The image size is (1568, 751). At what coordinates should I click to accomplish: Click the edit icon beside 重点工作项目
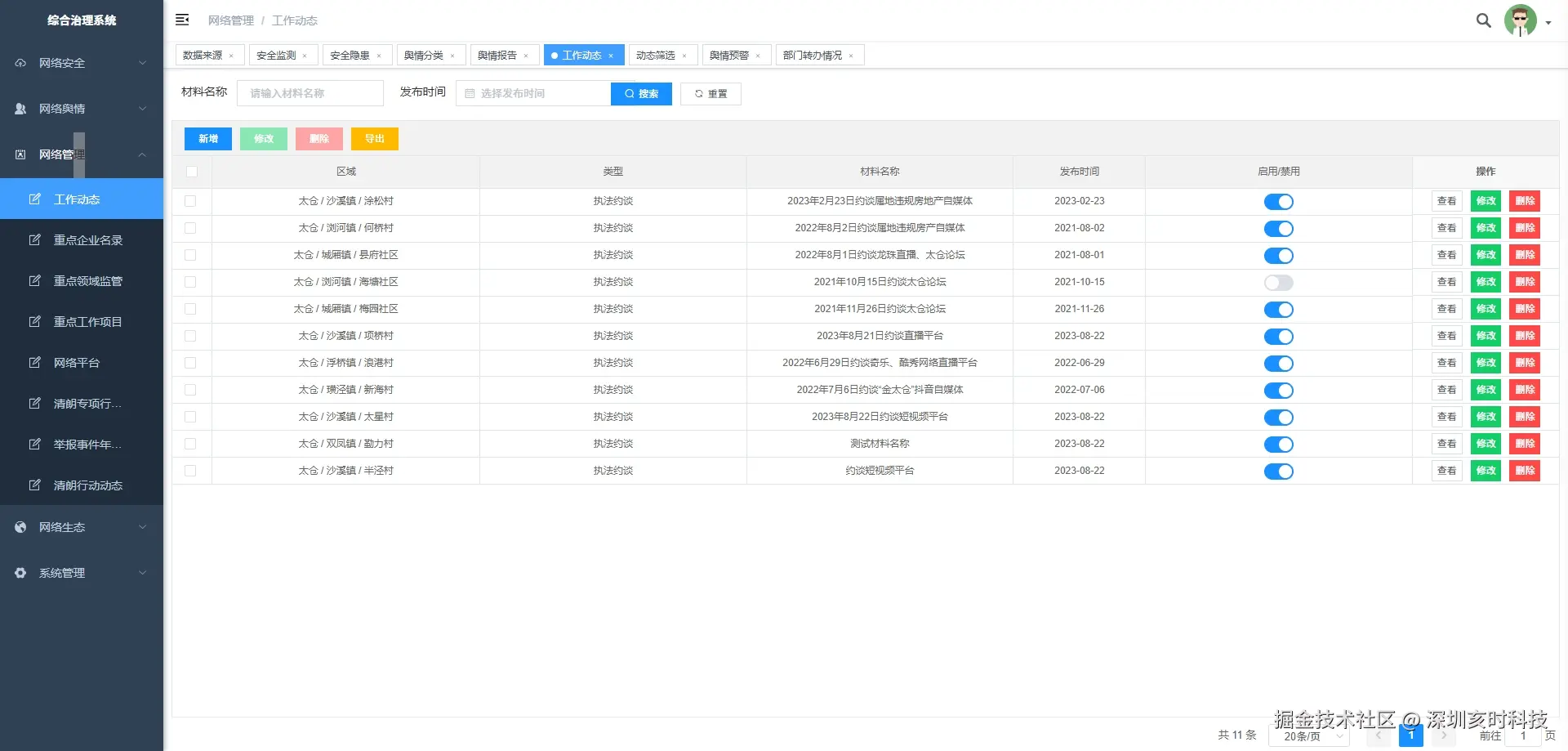tap(35, 321)
